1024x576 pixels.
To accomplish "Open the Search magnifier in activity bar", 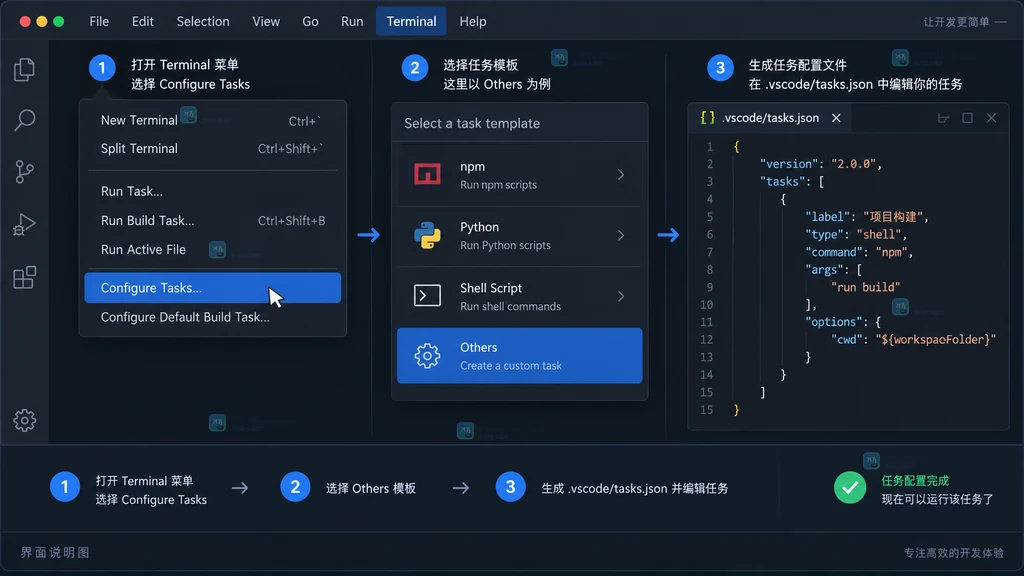I will [24, 120].
